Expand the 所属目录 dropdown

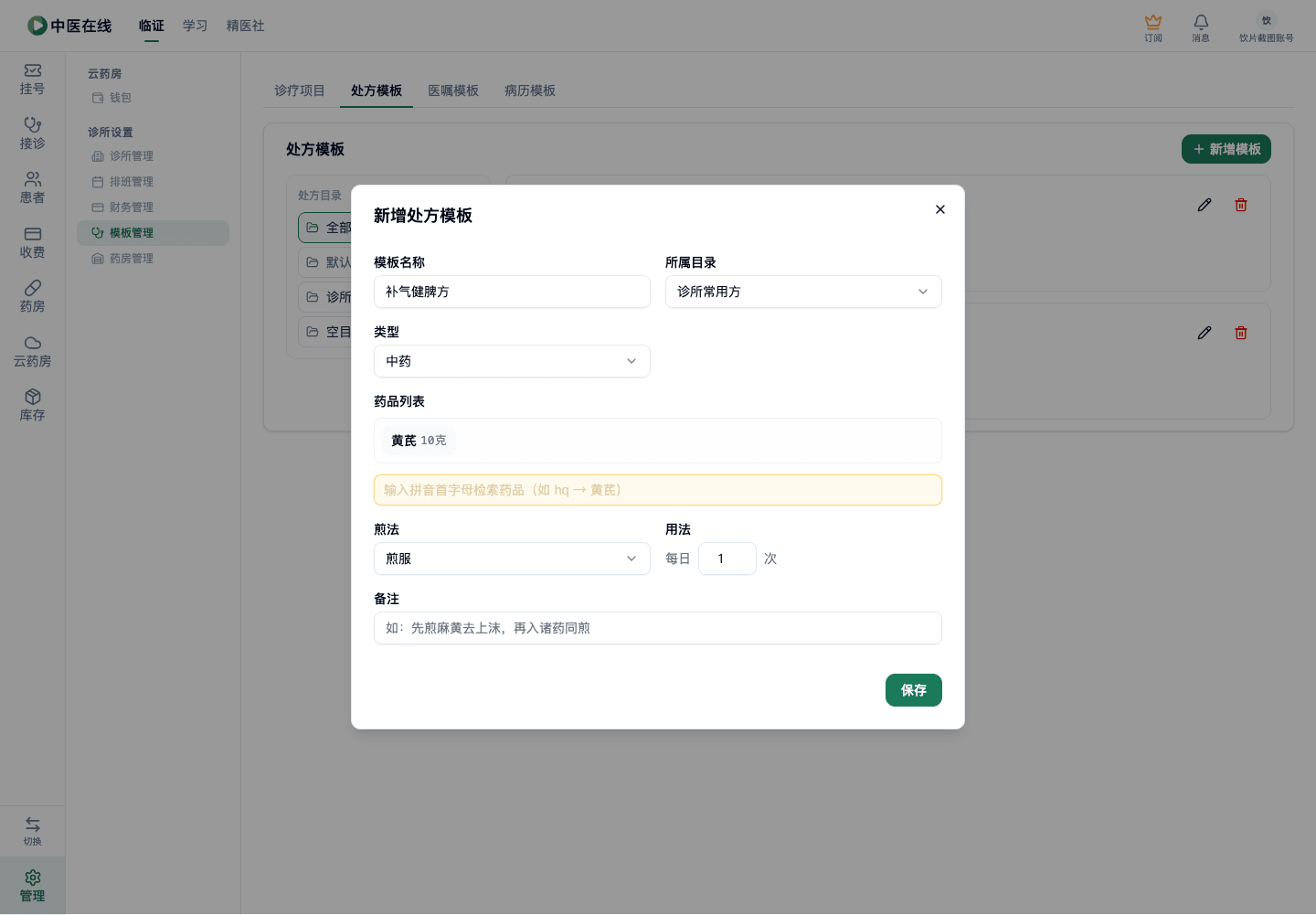pos(803,292)
